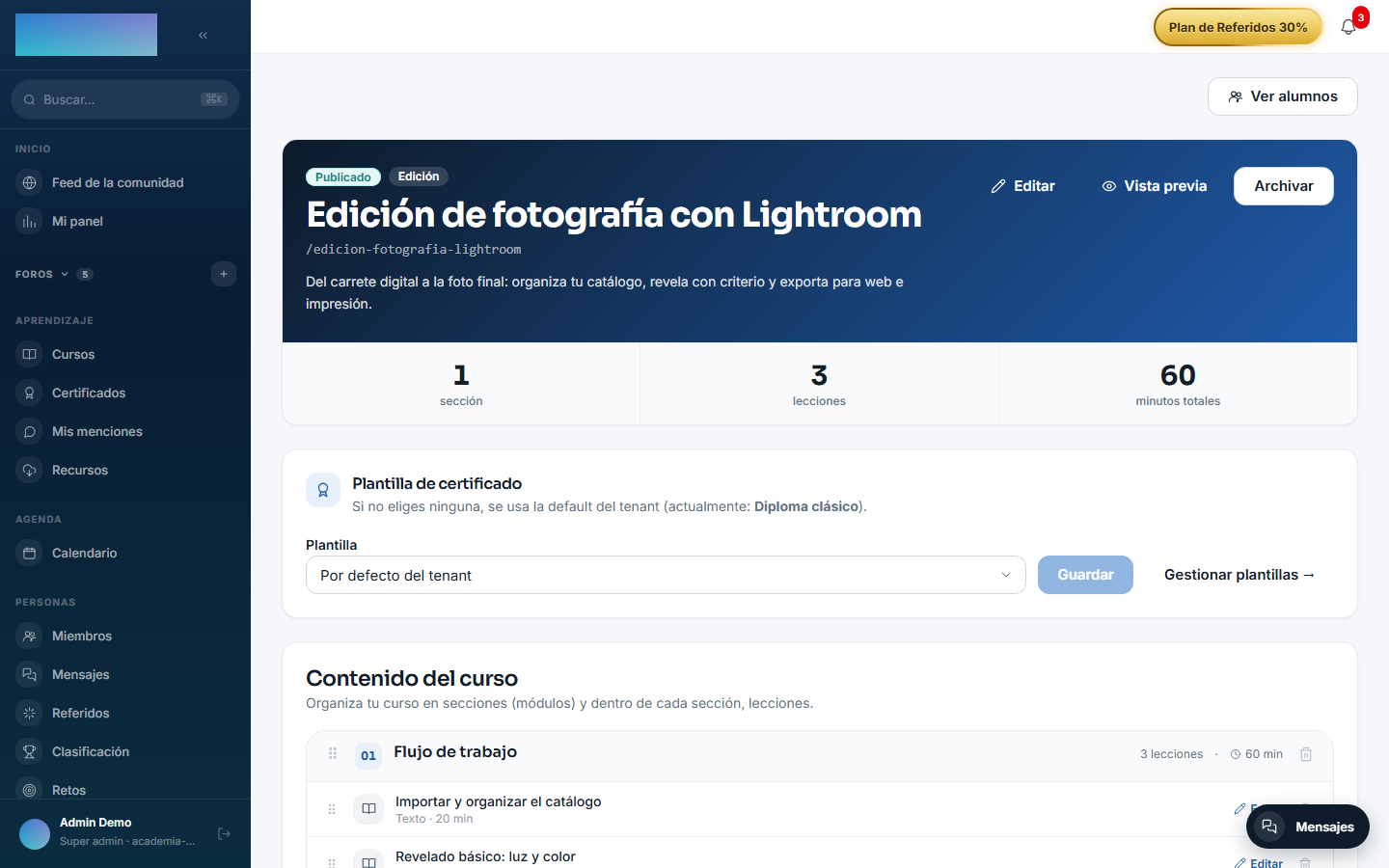This screenshot has height=868, width=1389.
Task: Click the Publicado status badge
Action: coord(342,176)
